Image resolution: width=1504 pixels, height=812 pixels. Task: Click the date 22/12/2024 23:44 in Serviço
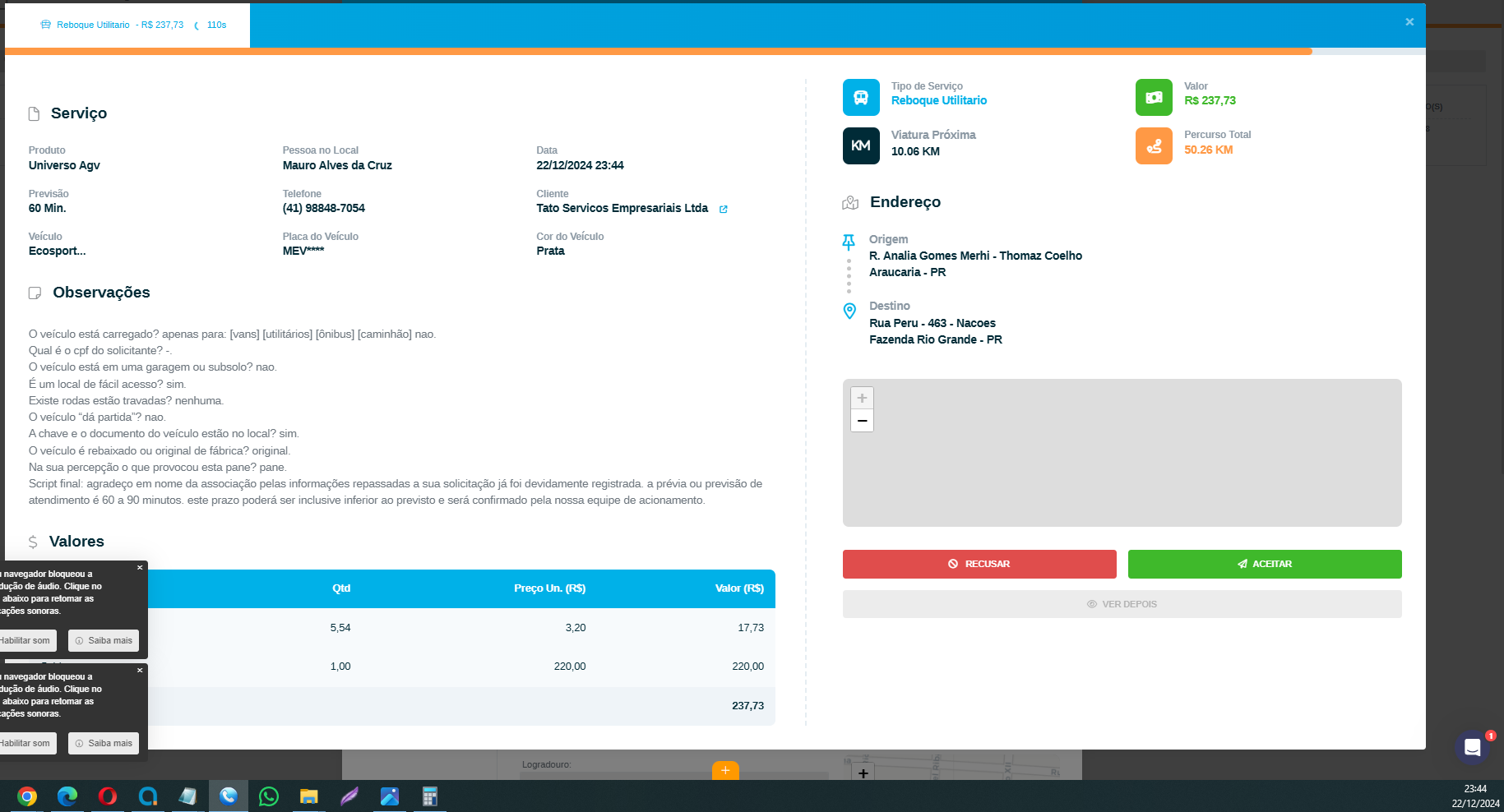coord(580,165)
